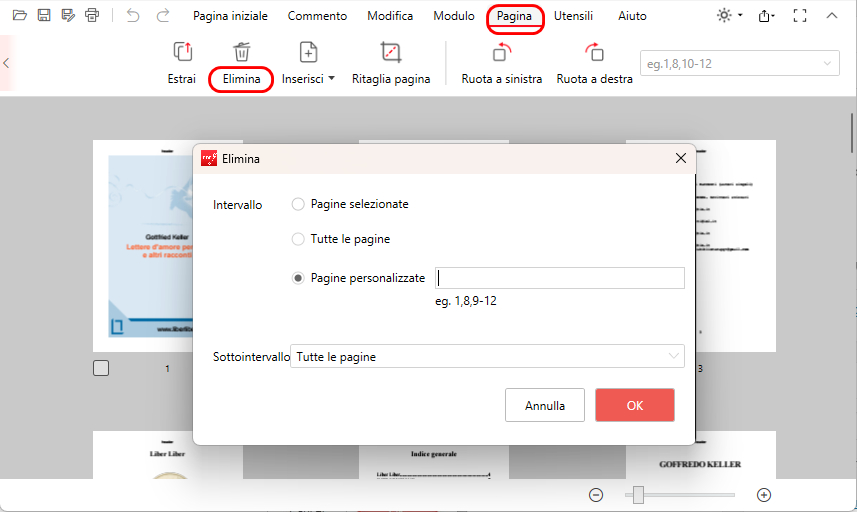The height and width of the screenshot is (512, 857).
Task: Select the page 1 cover thumbnail
Action: tap(143, 246)
